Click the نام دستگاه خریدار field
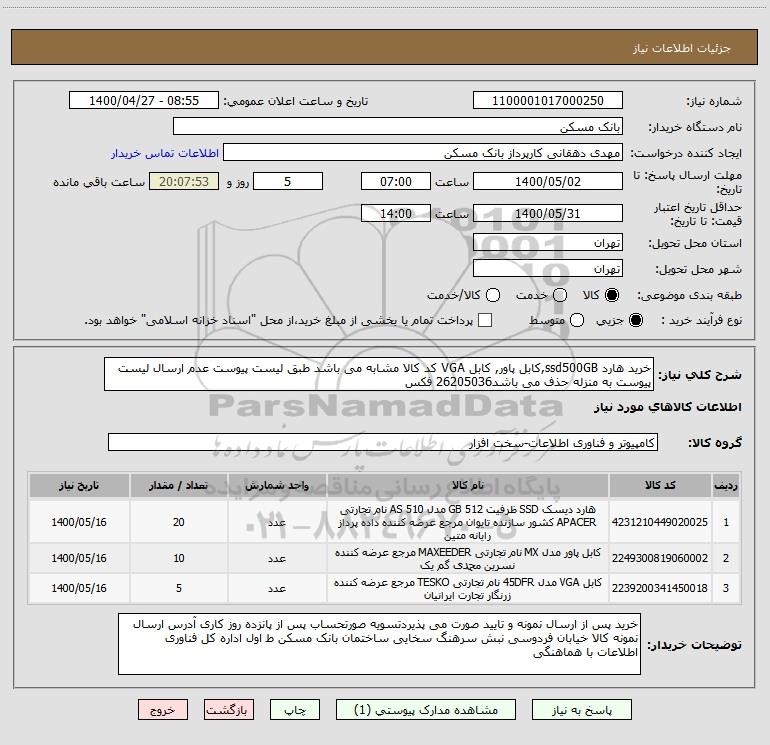The image size is (770, 745). coord(398,127)
